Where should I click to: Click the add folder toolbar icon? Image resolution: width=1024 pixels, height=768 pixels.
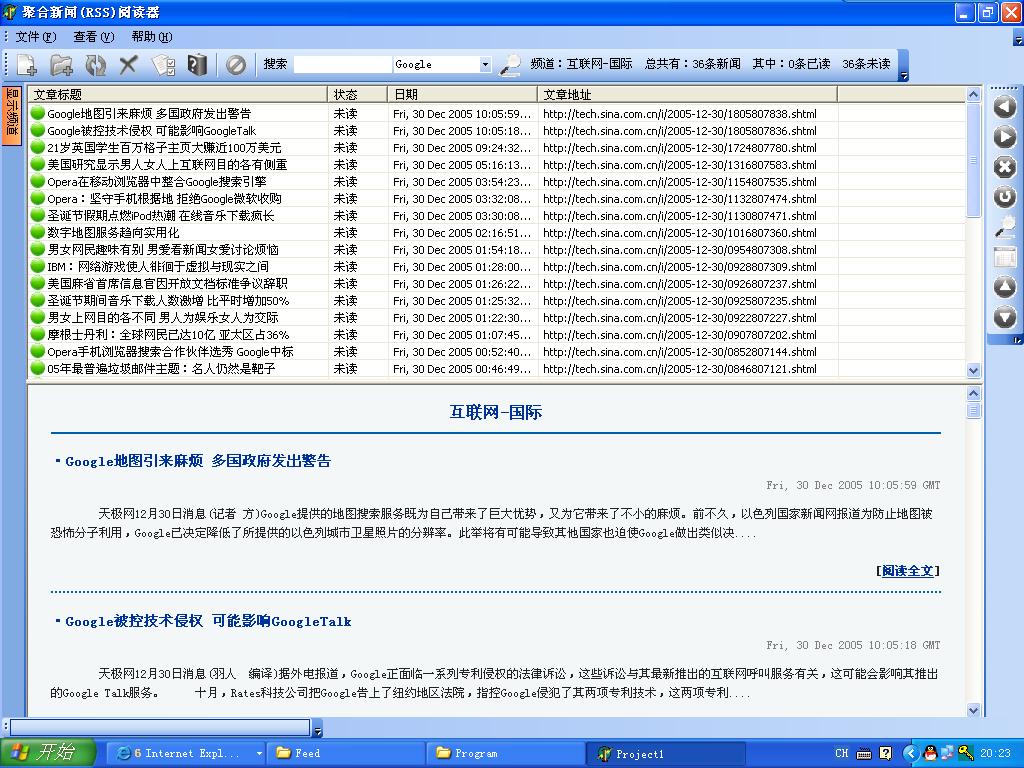pos(62,65)
